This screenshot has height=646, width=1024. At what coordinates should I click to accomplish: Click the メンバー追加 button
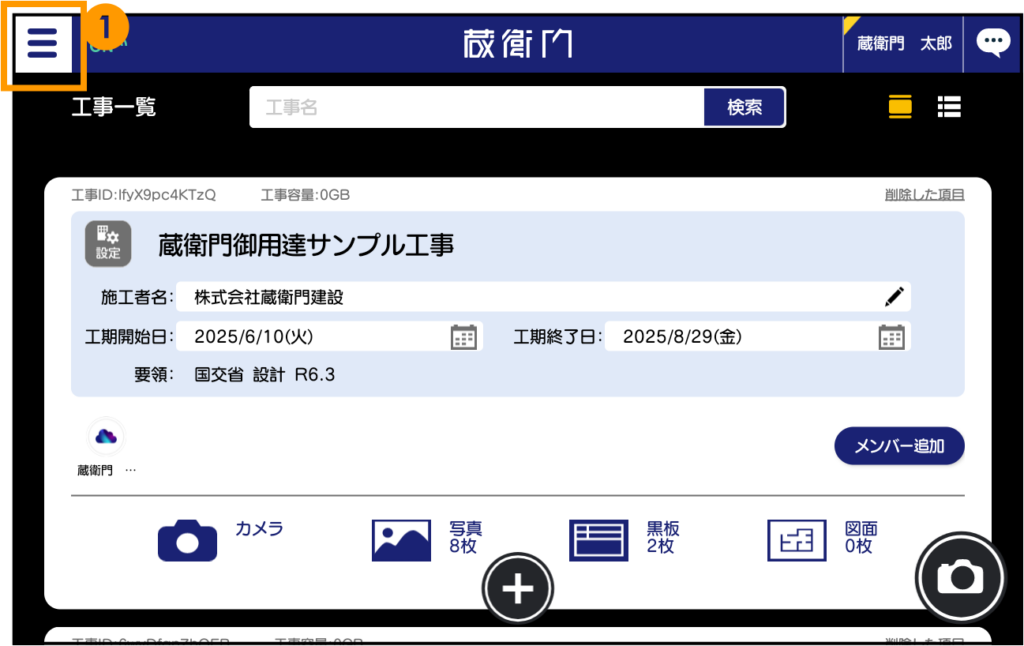click(x=898, y=446)
